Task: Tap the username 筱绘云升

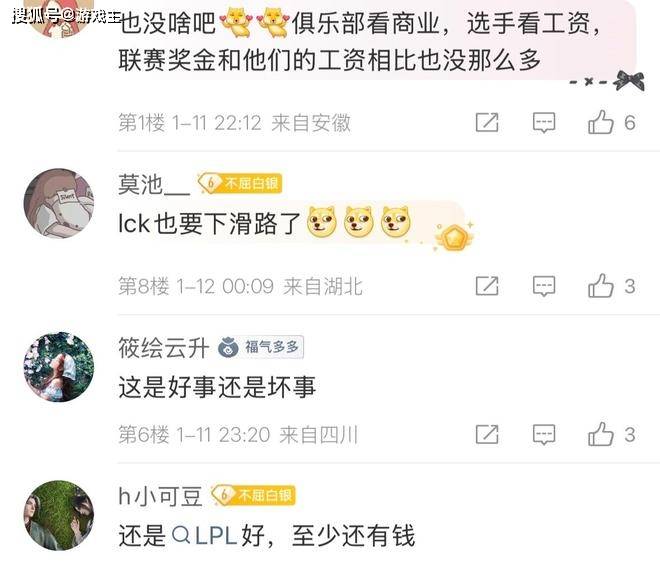Action: (163, 348)
